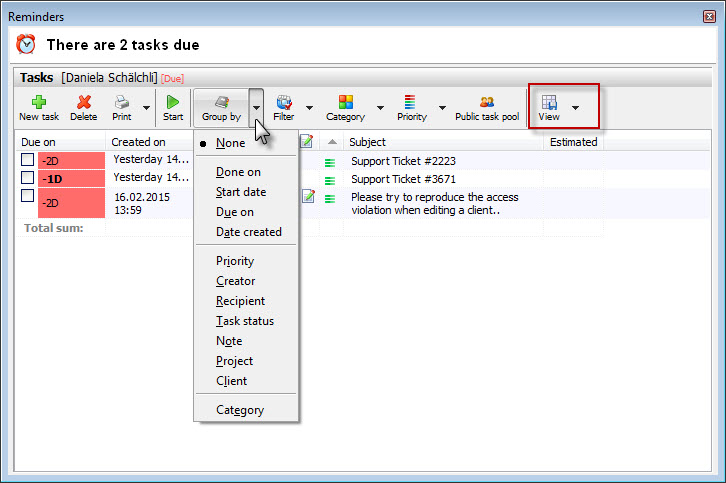Image resolution: width=726 pixels, height=483 pixels.
Task: Expand the Filter dropdown arrow
Action: point(309,108)
